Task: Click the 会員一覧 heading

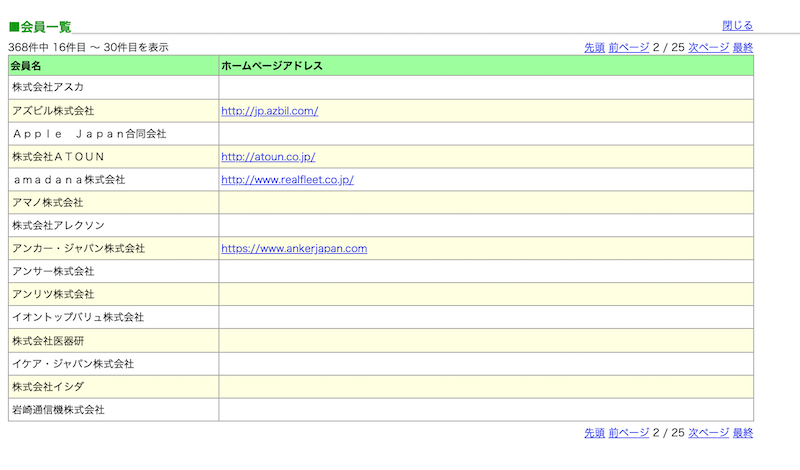Action: (40, 27)
